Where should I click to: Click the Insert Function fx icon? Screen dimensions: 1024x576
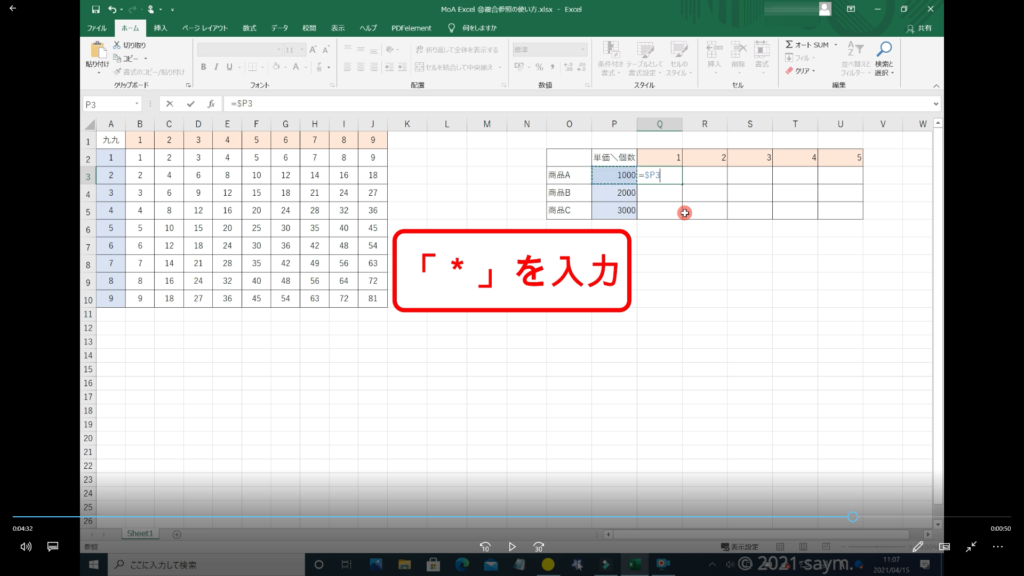[211, 104]
